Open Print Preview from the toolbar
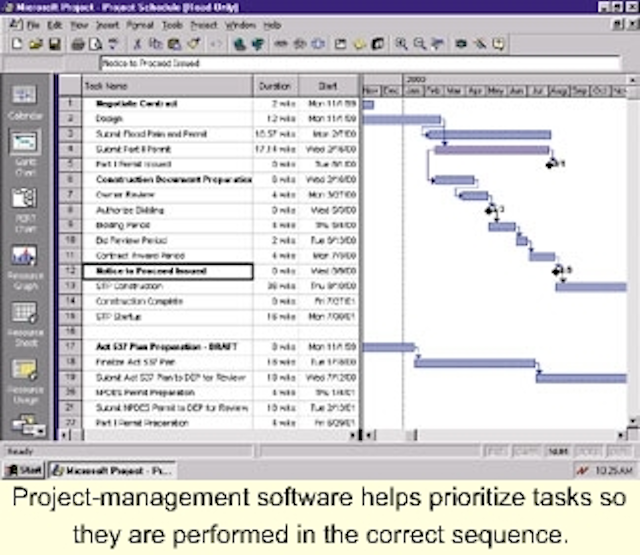 96,44
